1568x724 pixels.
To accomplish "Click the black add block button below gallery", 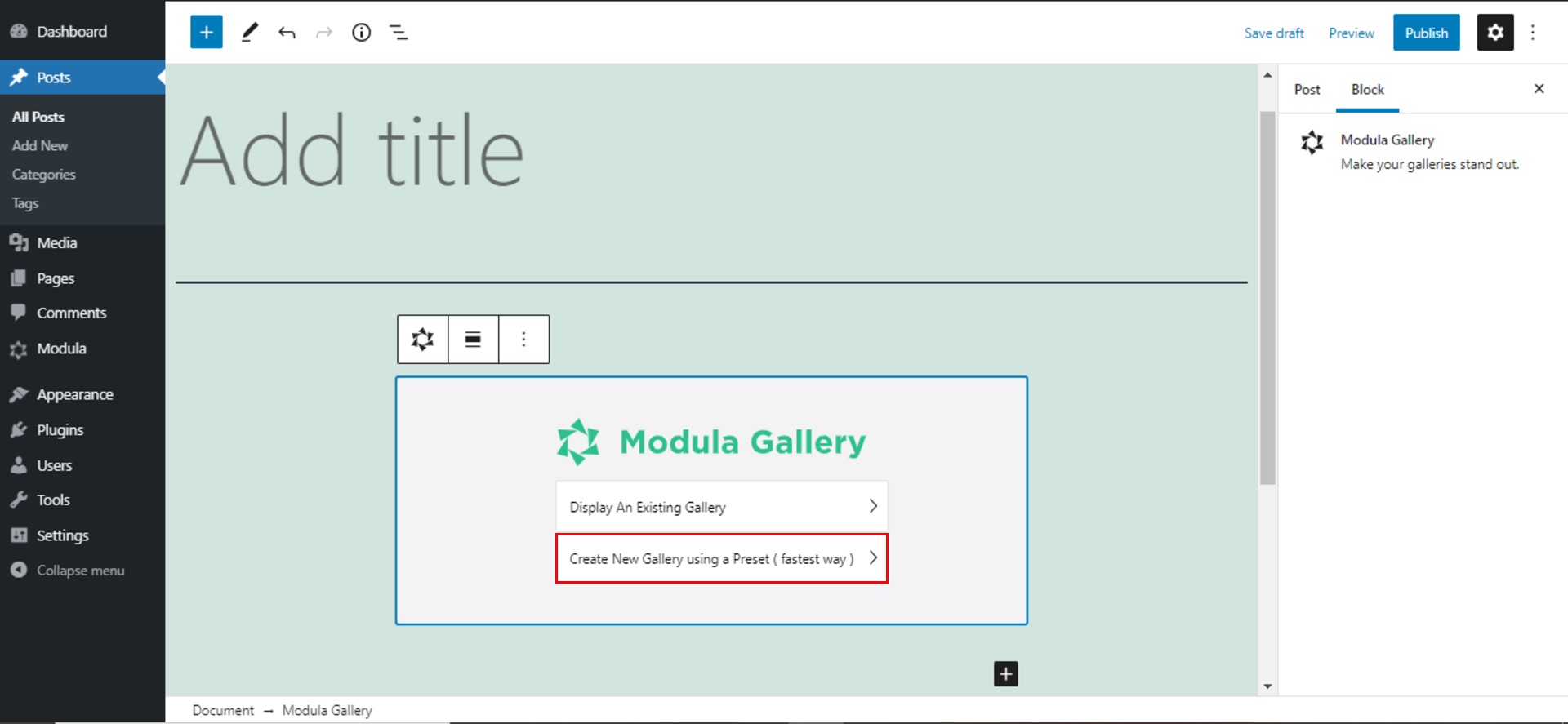I will pyautogui.click(x=1006, y=674).
